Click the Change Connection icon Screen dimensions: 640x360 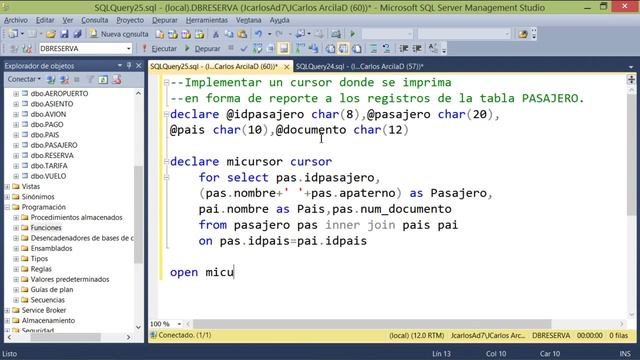(x=27, y=49)
